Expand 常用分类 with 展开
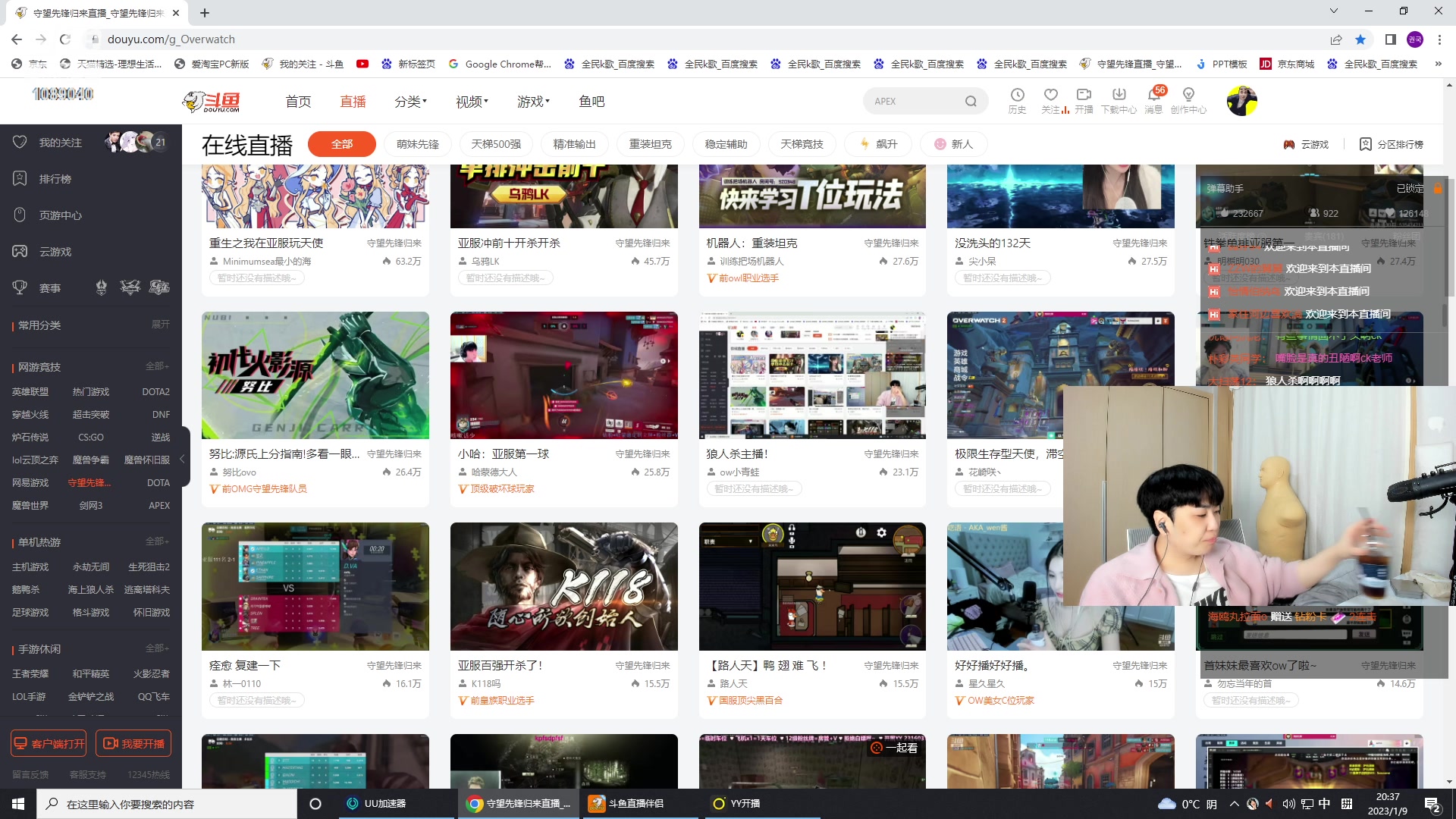 [x=160, y=325]
